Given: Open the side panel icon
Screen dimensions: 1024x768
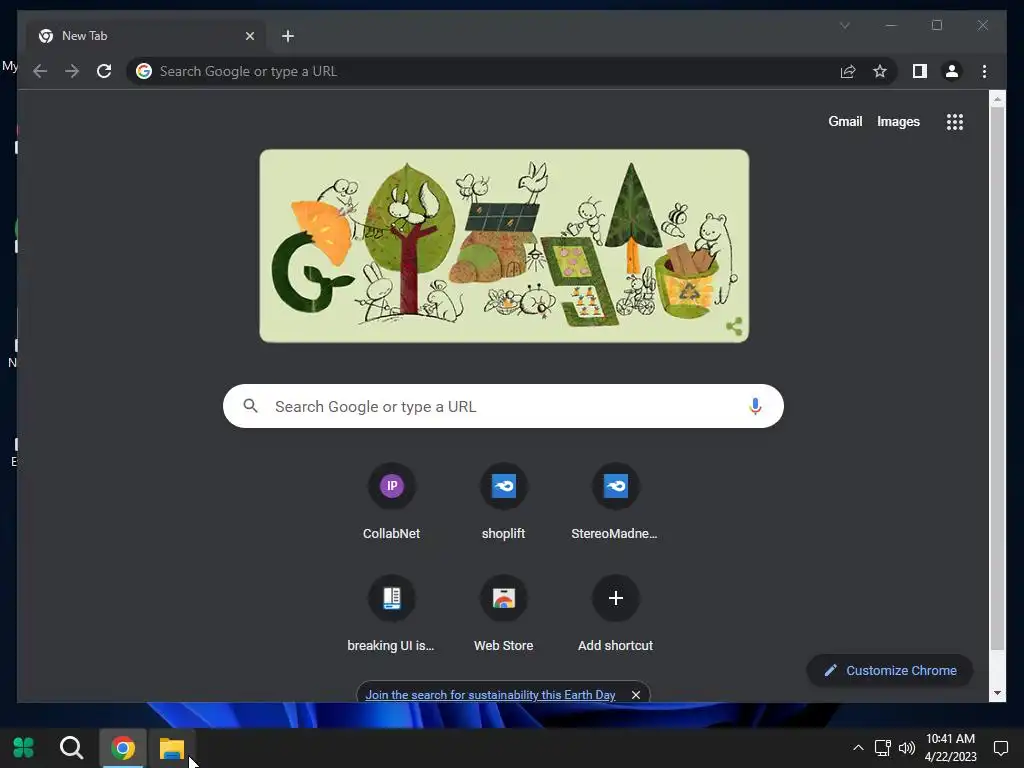Looking at the screenshot, I should click(x=920, y=71).
